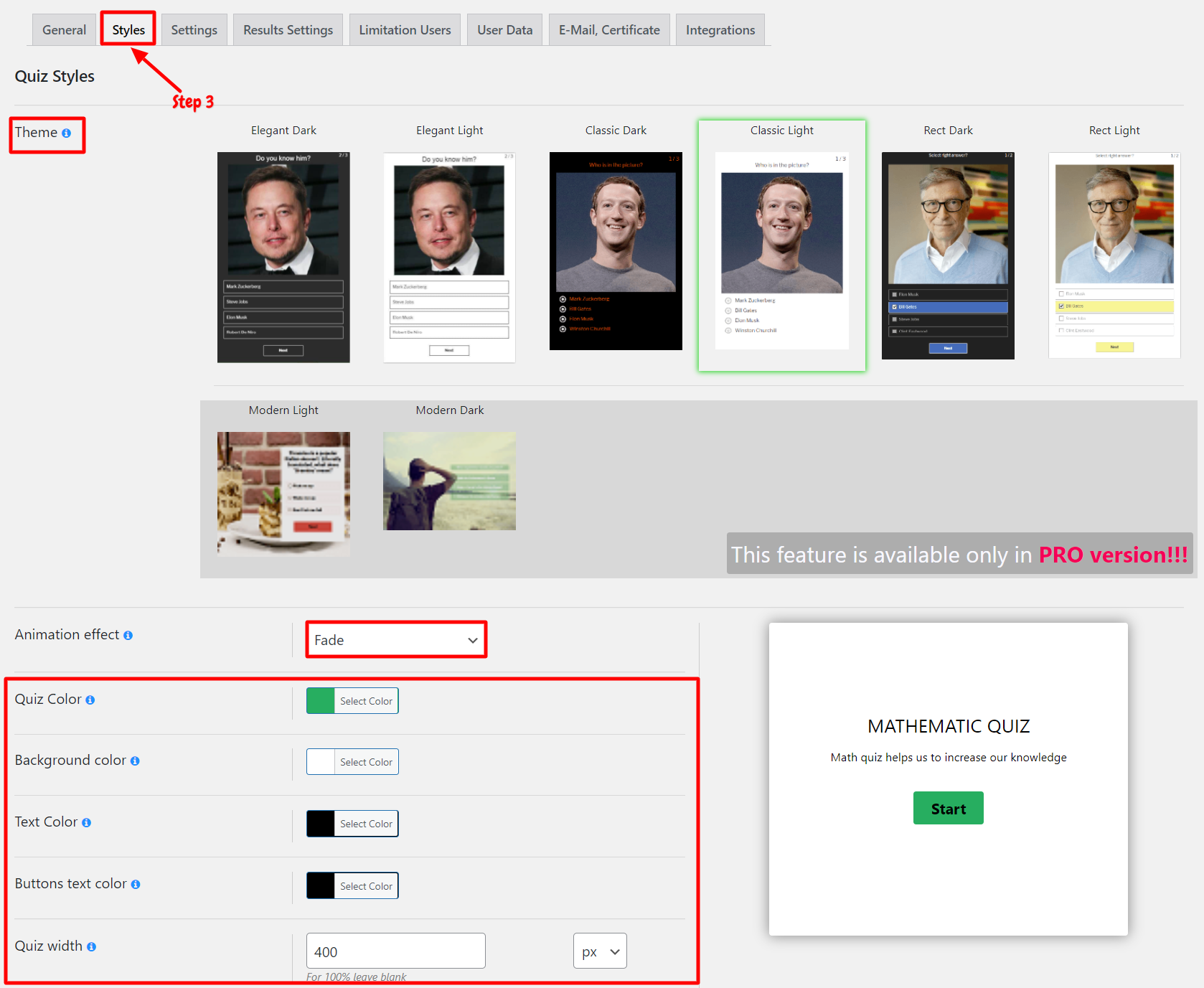Click the PRO version notice banner
The width and height of the screenshot is (1204, 988).
click(960, 554)
